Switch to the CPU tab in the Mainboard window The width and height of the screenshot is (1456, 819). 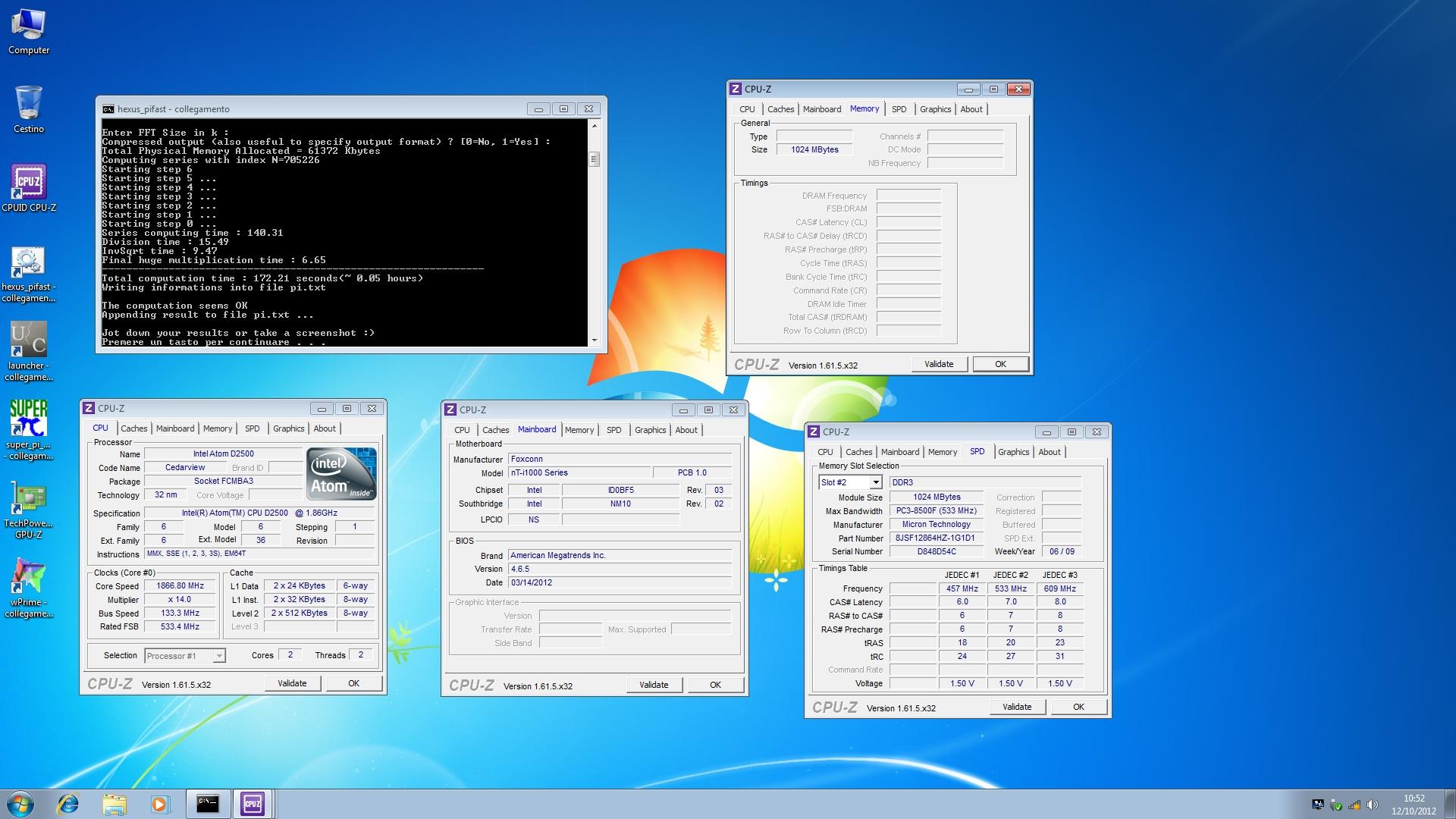463,431
